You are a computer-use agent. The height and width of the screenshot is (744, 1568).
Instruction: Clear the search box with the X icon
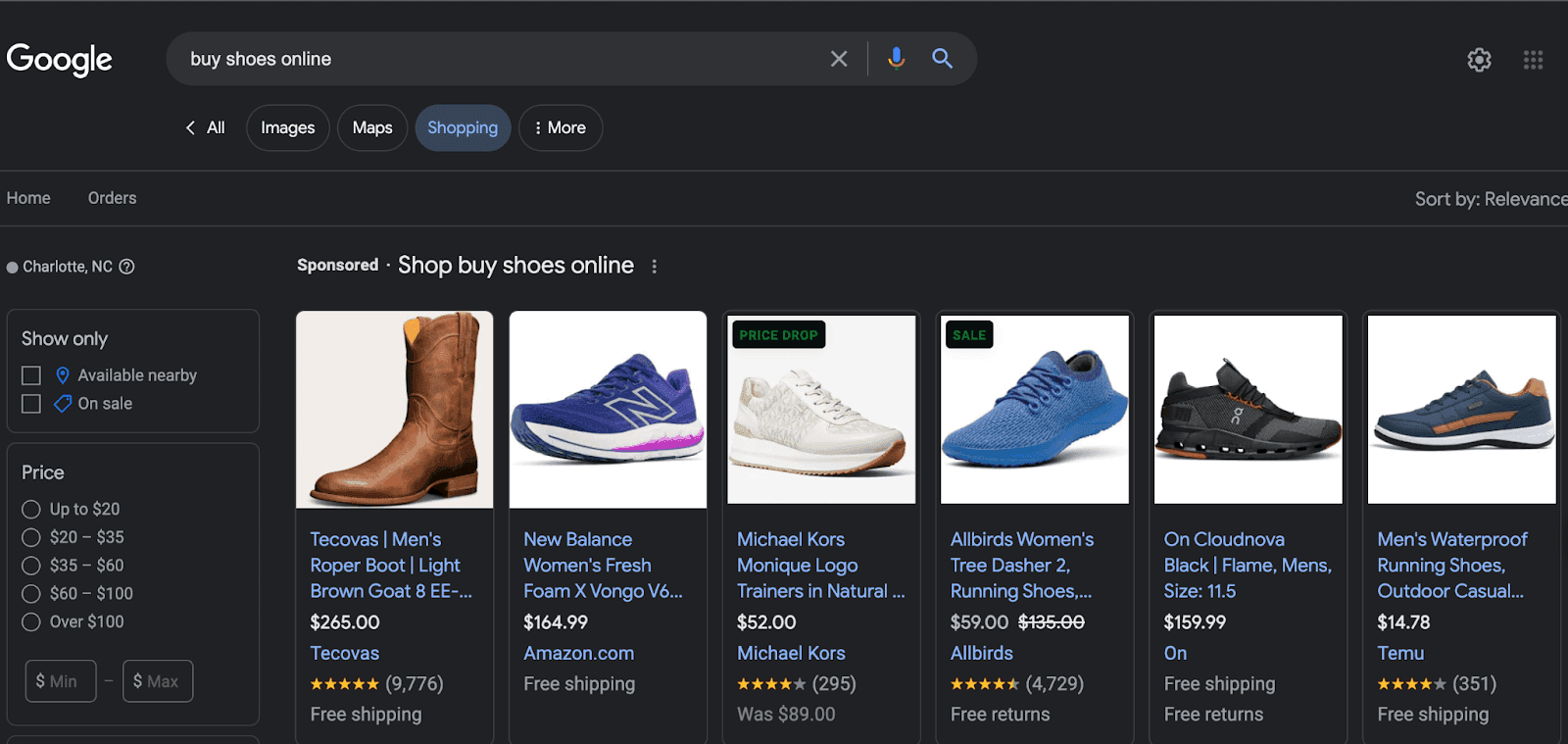[839, 59]
